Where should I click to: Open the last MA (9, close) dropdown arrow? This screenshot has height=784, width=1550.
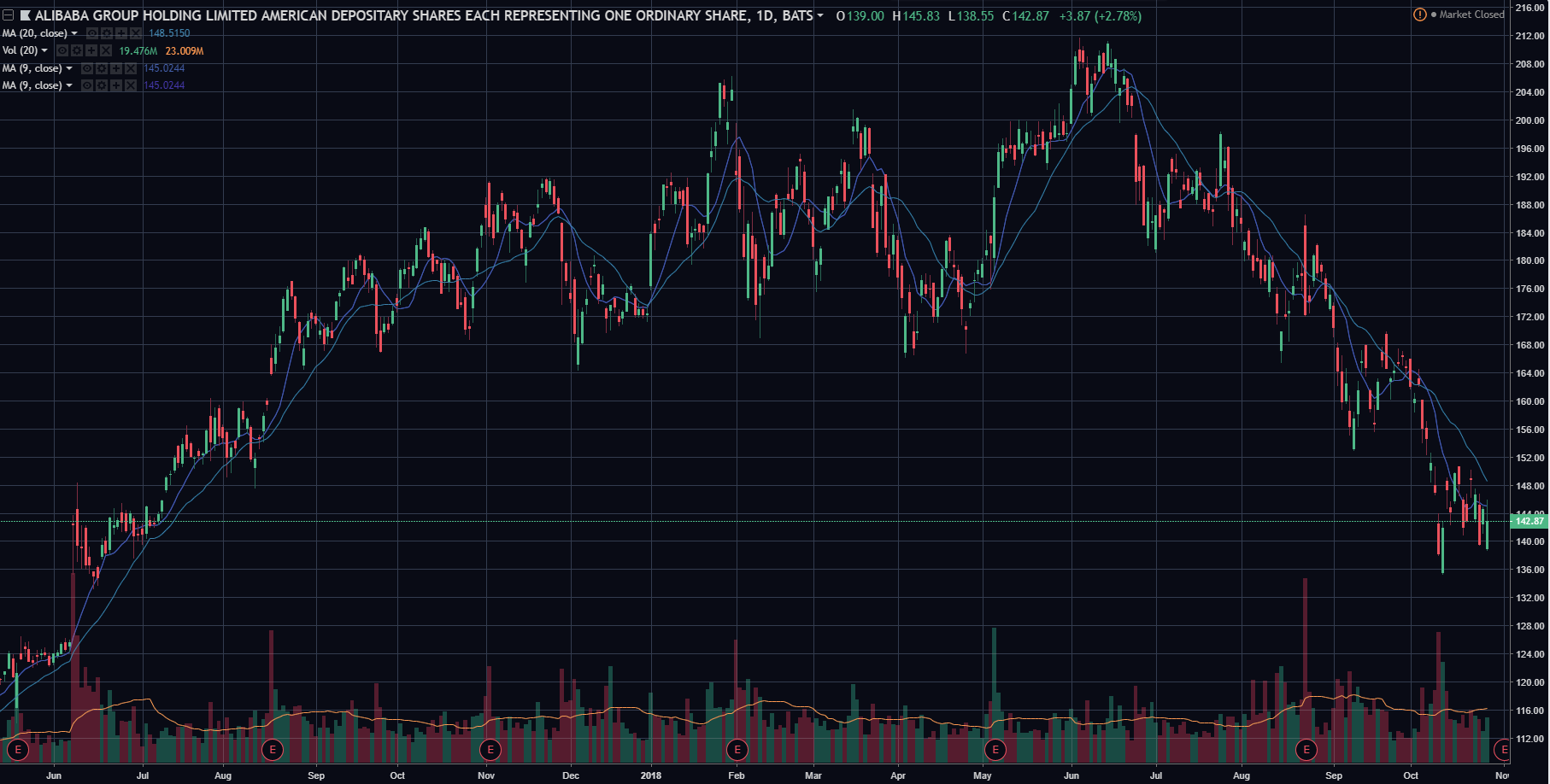69,85
